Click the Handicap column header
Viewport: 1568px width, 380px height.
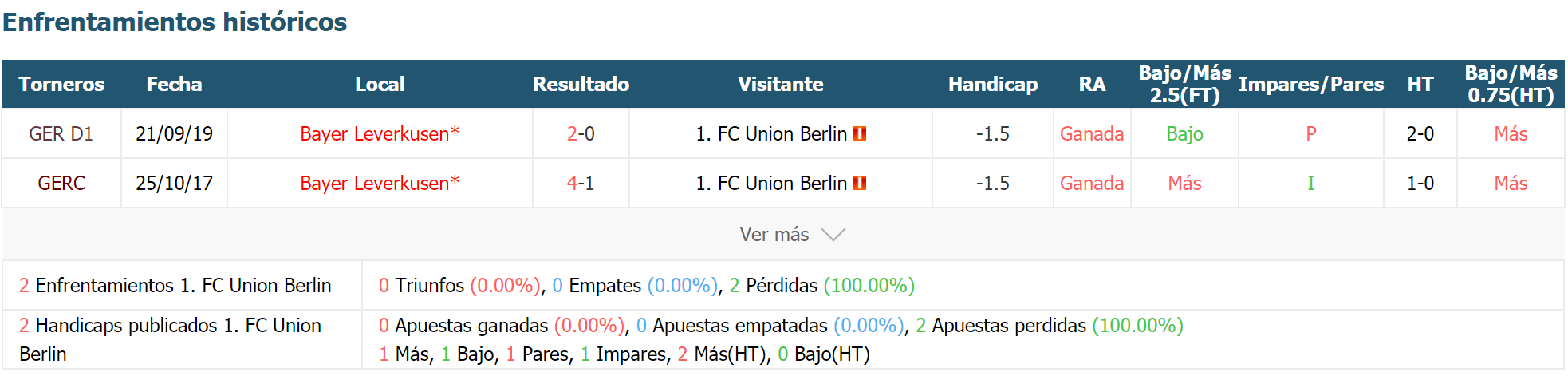click(993, 84)
